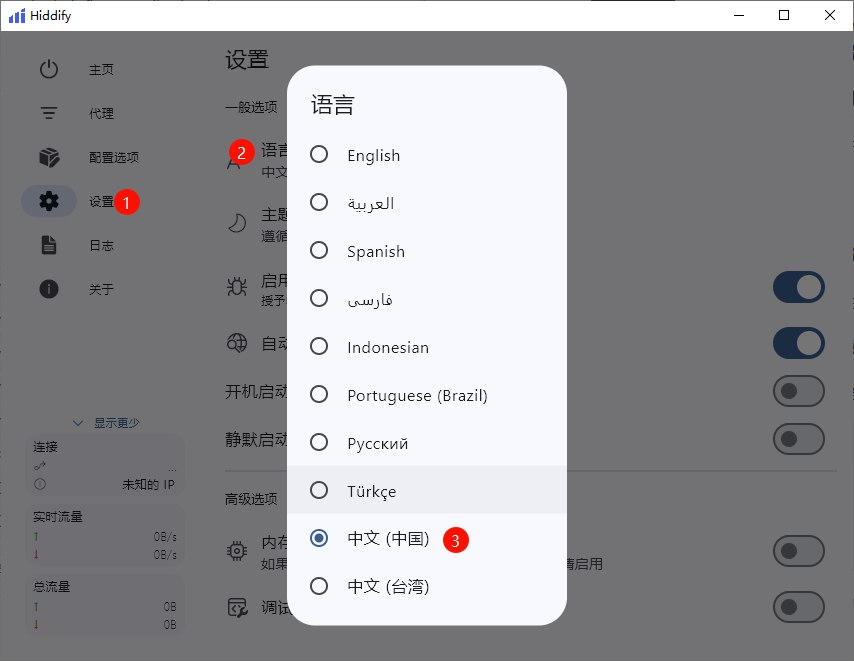
Task: Choose Spanish radio button
Action: coord(319,251)
